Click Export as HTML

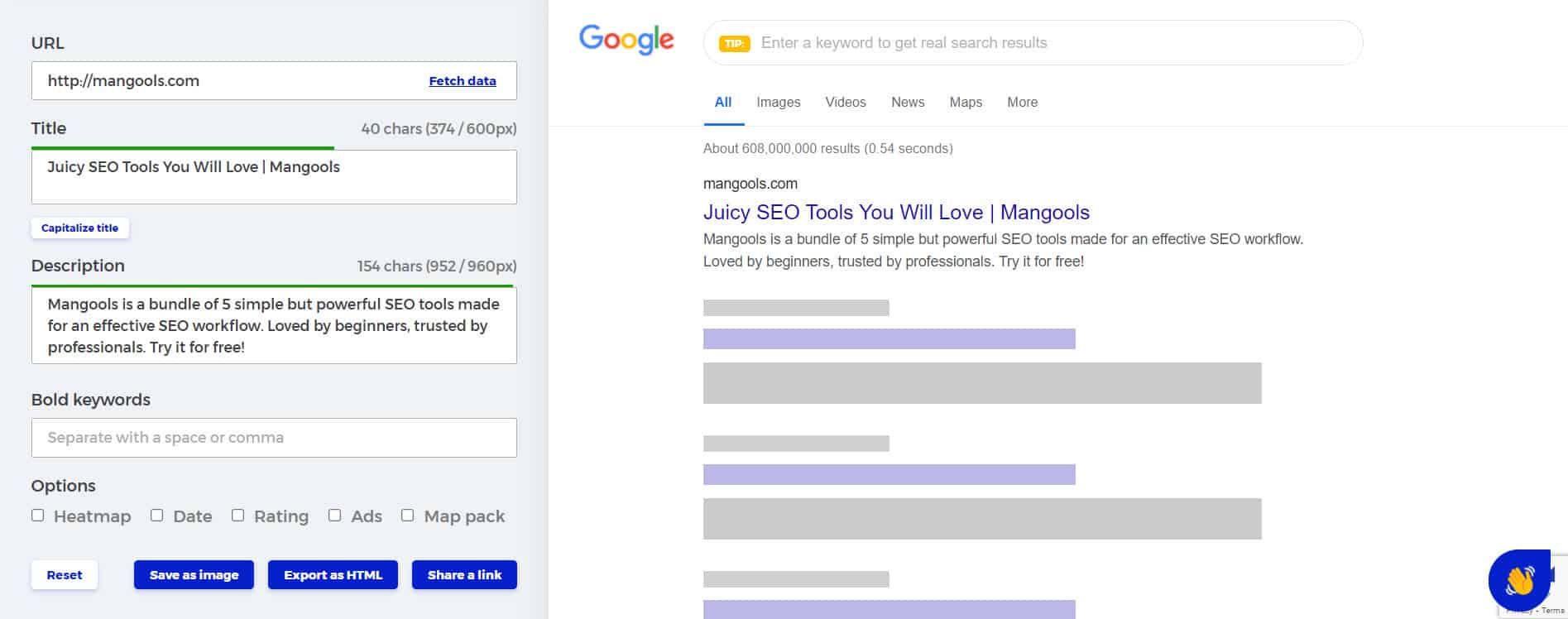click(x=333, y=575)
